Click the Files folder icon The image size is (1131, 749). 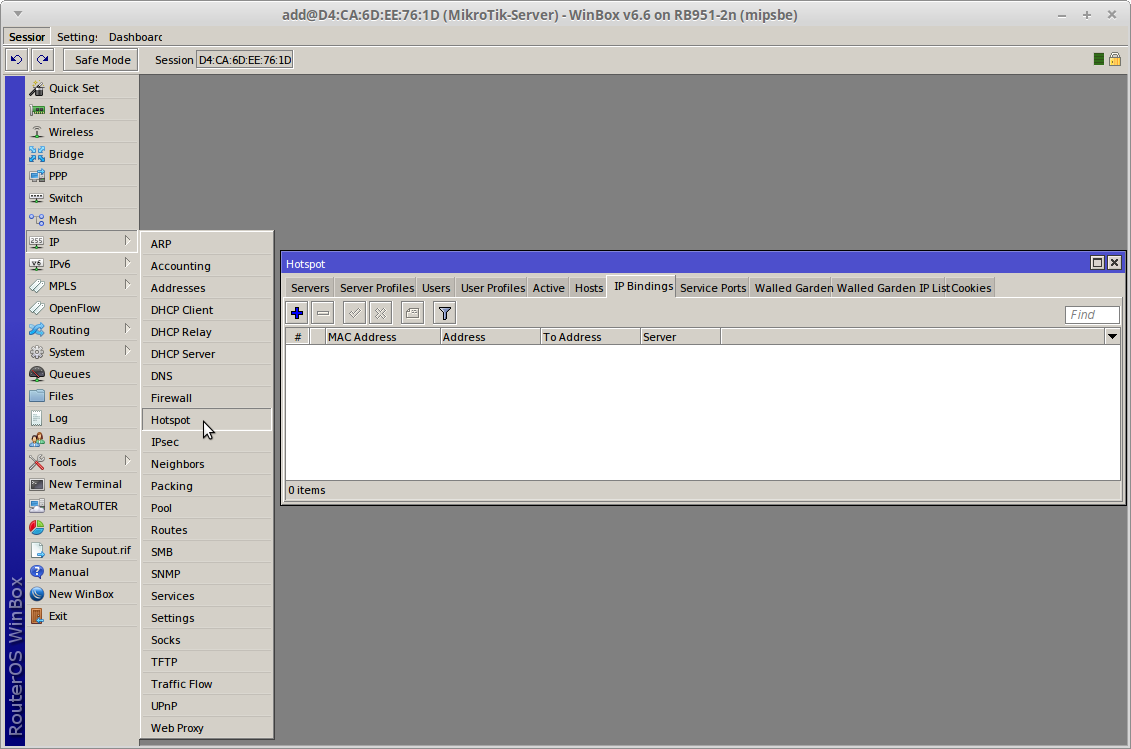[37, 396]
